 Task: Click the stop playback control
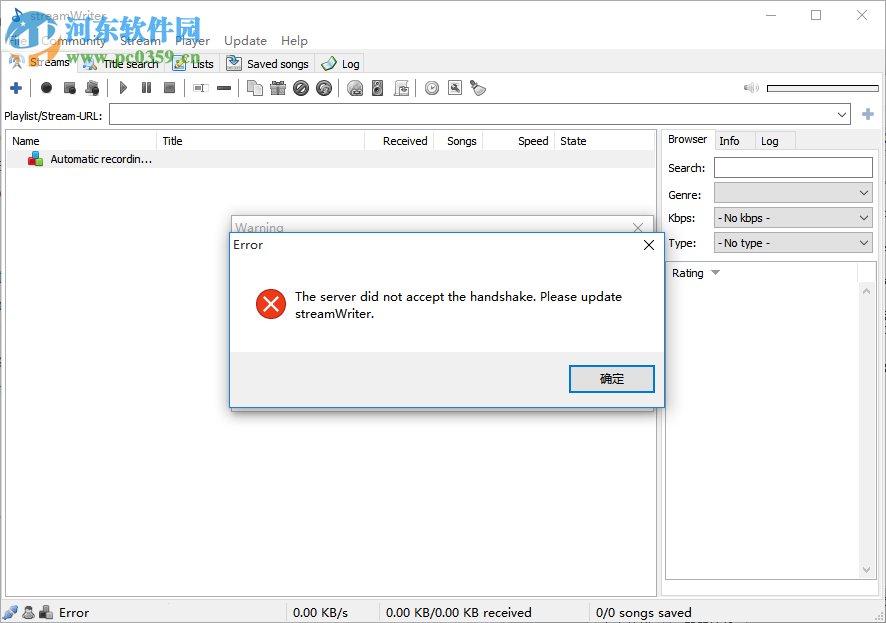pos(170,87)
